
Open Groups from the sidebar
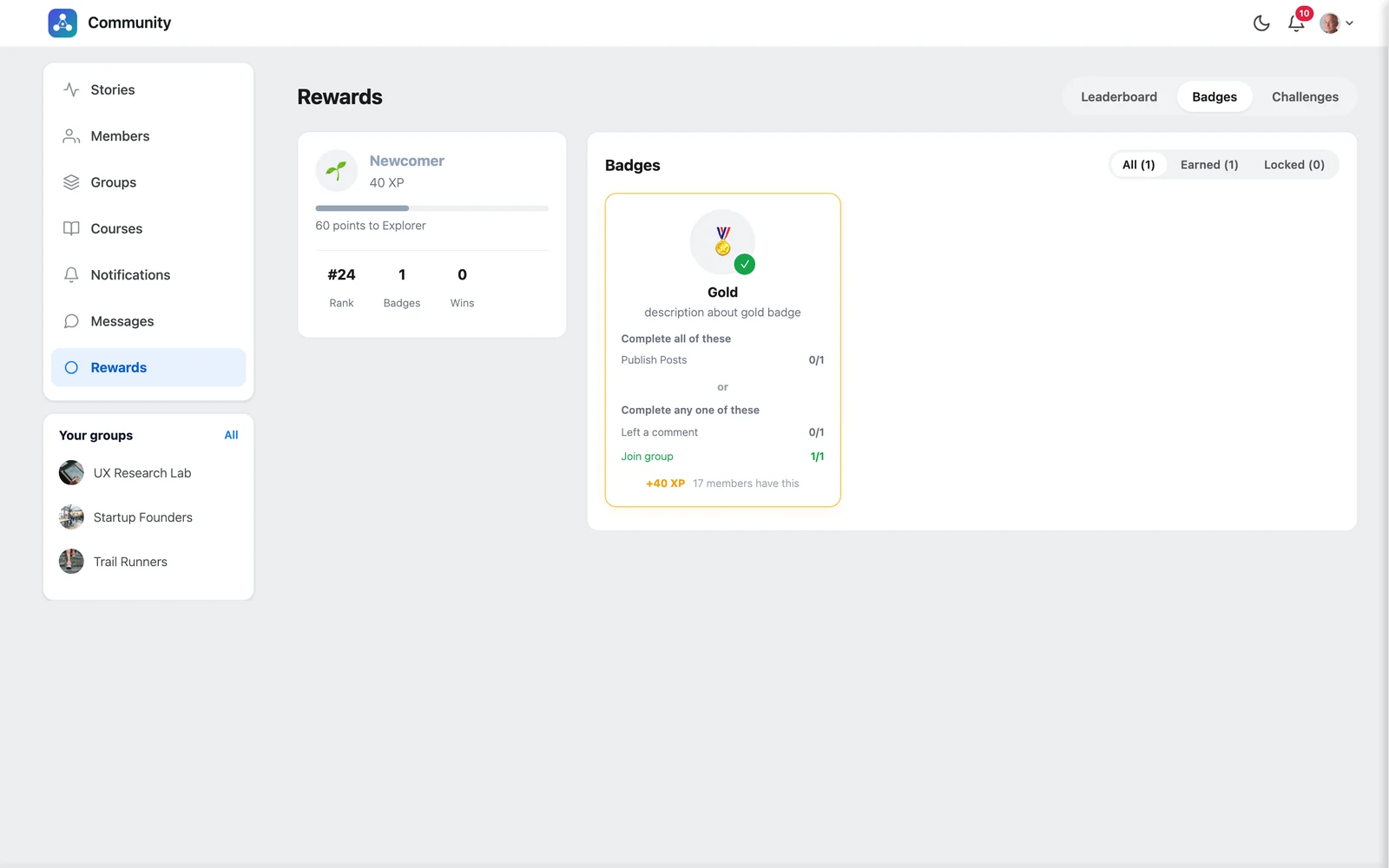148,182
